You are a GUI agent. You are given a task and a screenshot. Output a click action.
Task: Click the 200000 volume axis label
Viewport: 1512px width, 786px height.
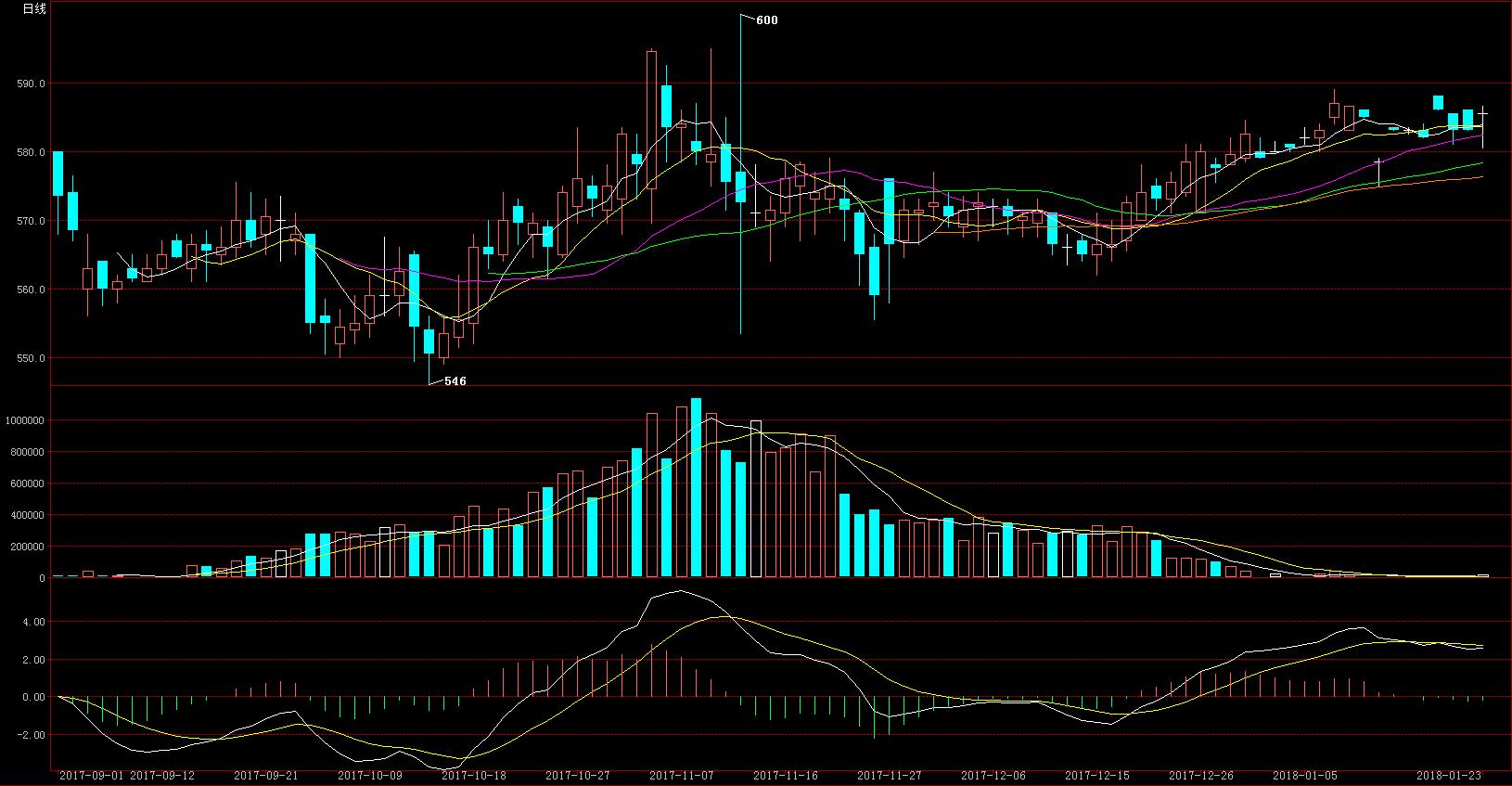pyautogui.click(x=27, y=547)
